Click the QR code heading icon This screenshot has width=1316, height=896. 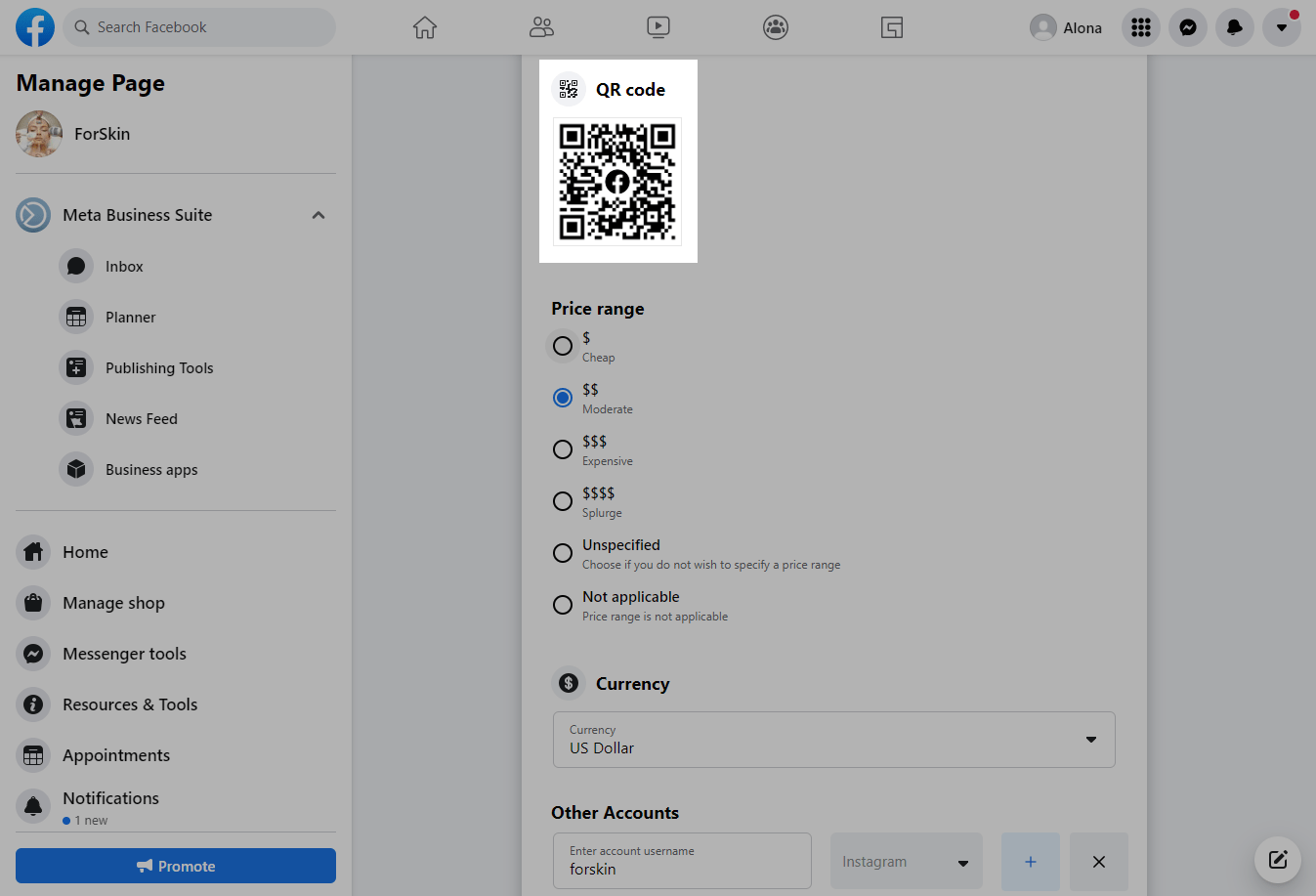click(x=569, y=89)
